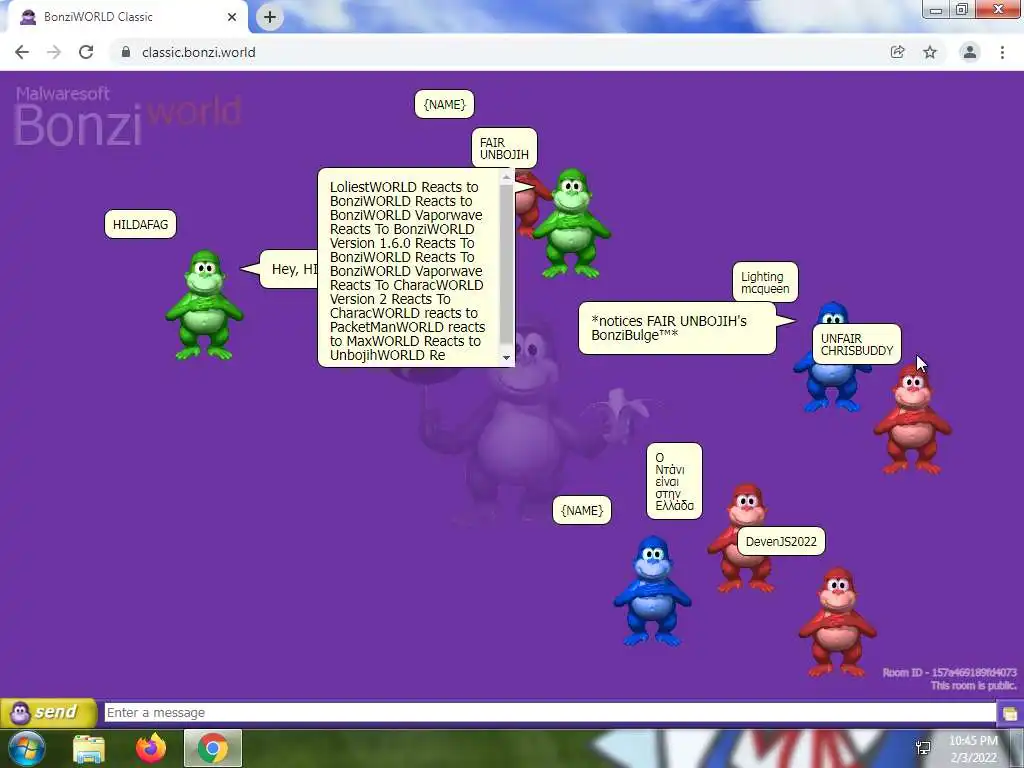Click the HILDAFAG name tag
The width and height of the screenshot is (1024, 768).
(x=140, y=225)
